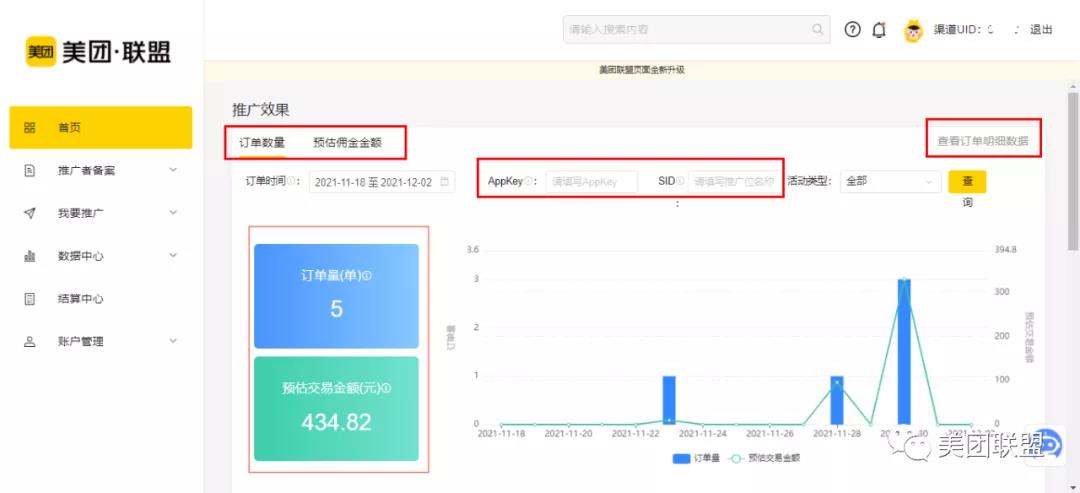Viewport: 1080px width, 493px height.
Task: Click the 推广者备案 document icon
Action: click(30, 170)
